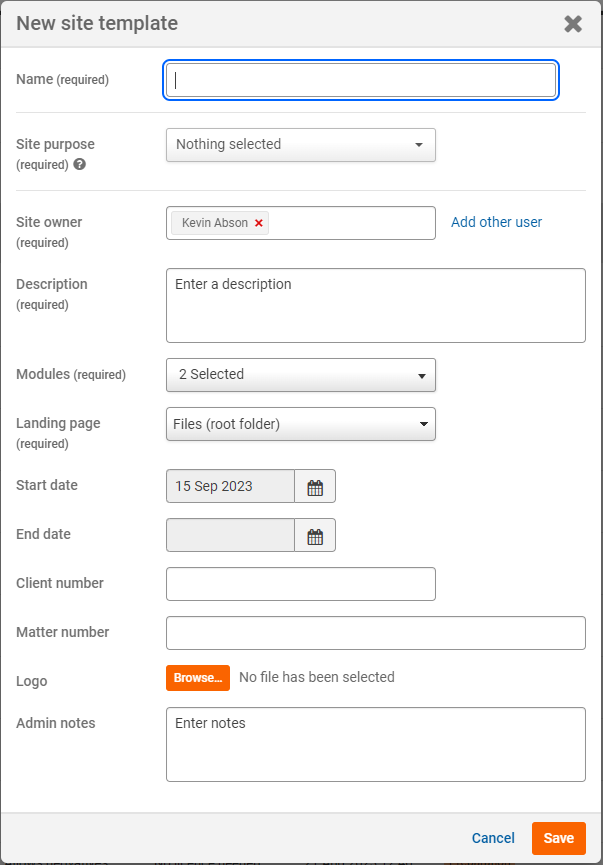Click the Start date text box
Screen dimensions: 603x865
point(230,486)
